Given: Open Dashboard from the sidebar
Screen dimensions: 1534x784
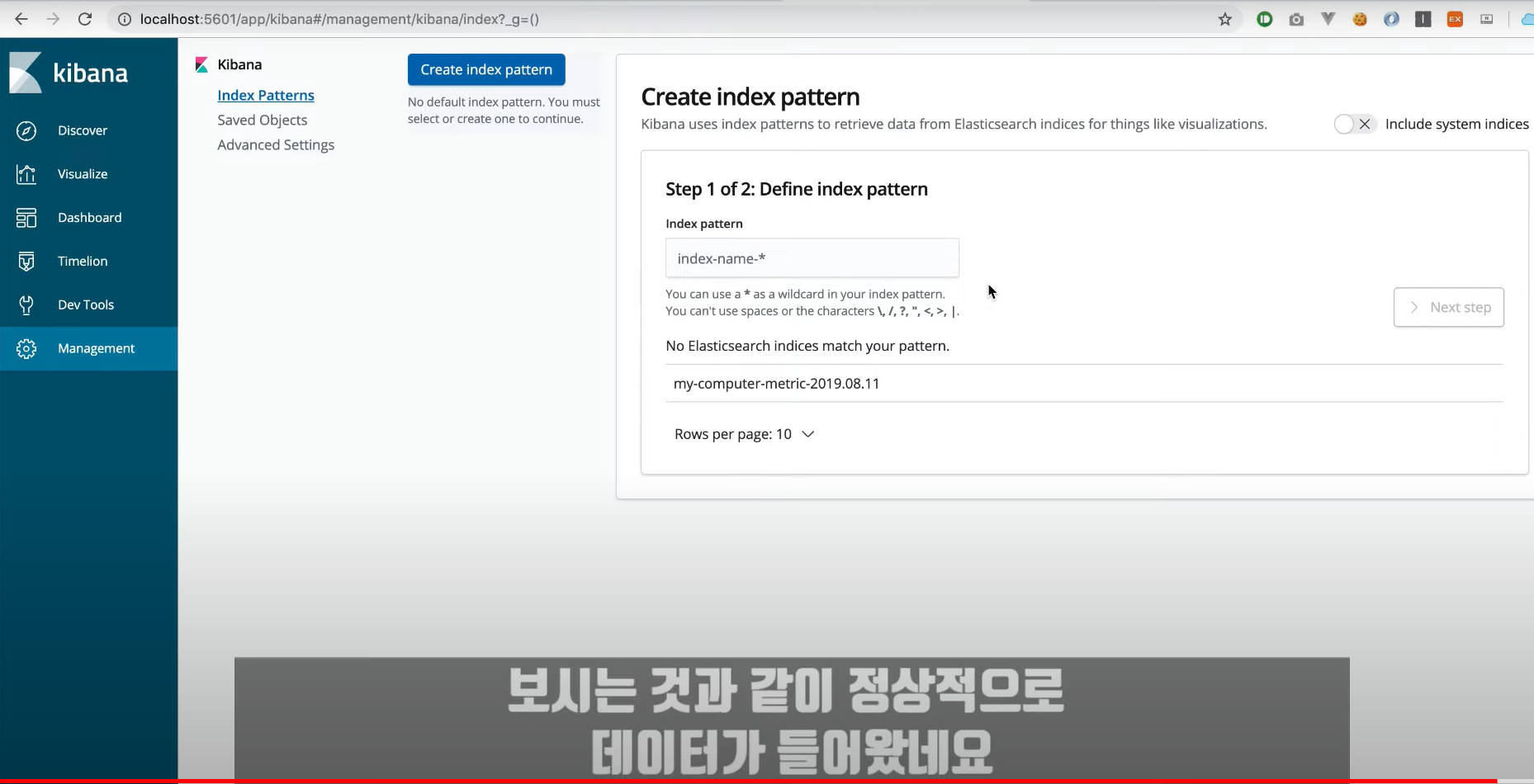Looking at the screenshot, I should point(88,218).
